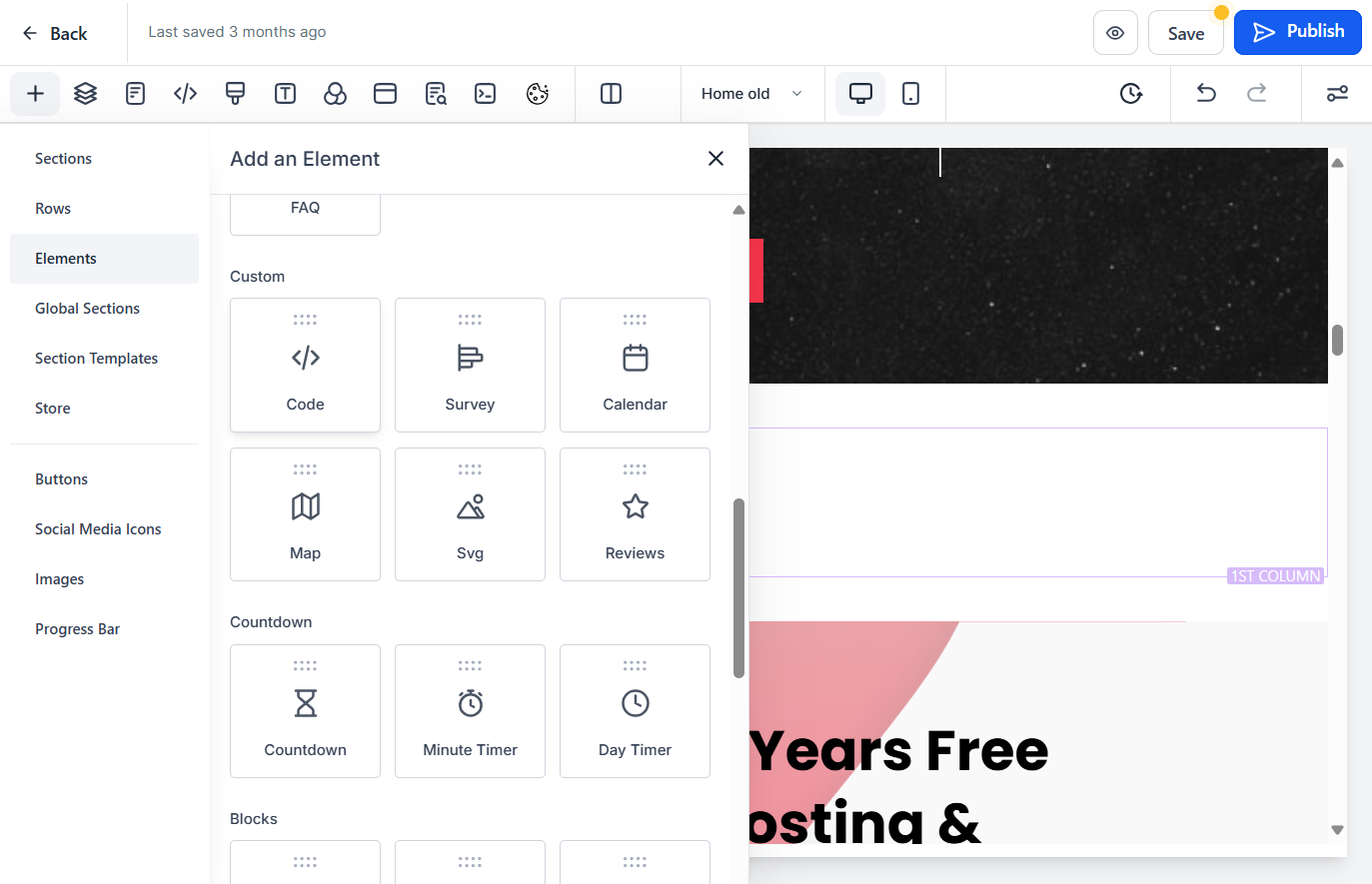Select the Elements category
Screen dimensions: 1372x884
point(104,259)
